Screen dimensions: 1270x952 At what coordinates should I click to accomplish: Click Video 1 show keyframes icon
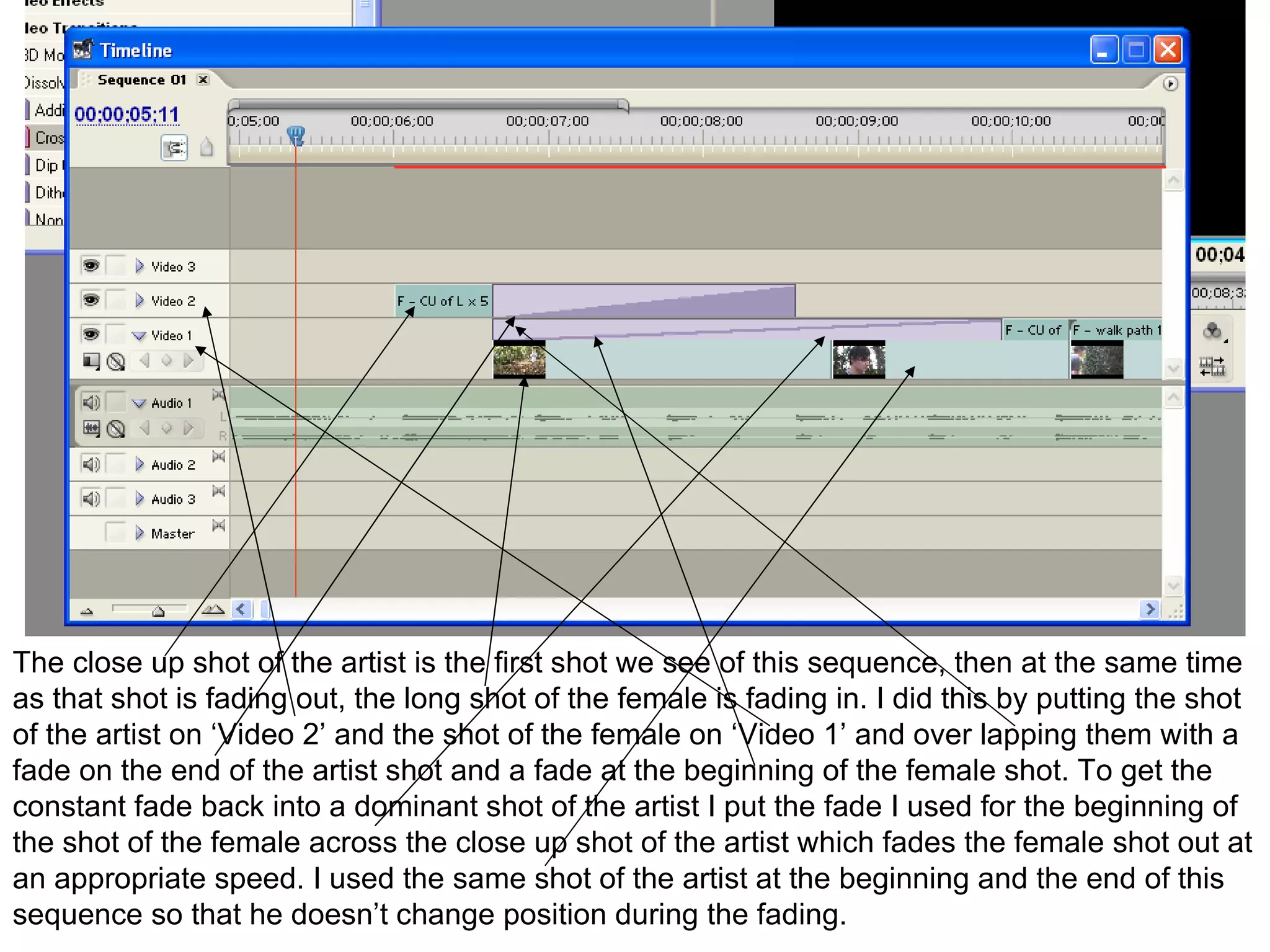coord(116,361)
